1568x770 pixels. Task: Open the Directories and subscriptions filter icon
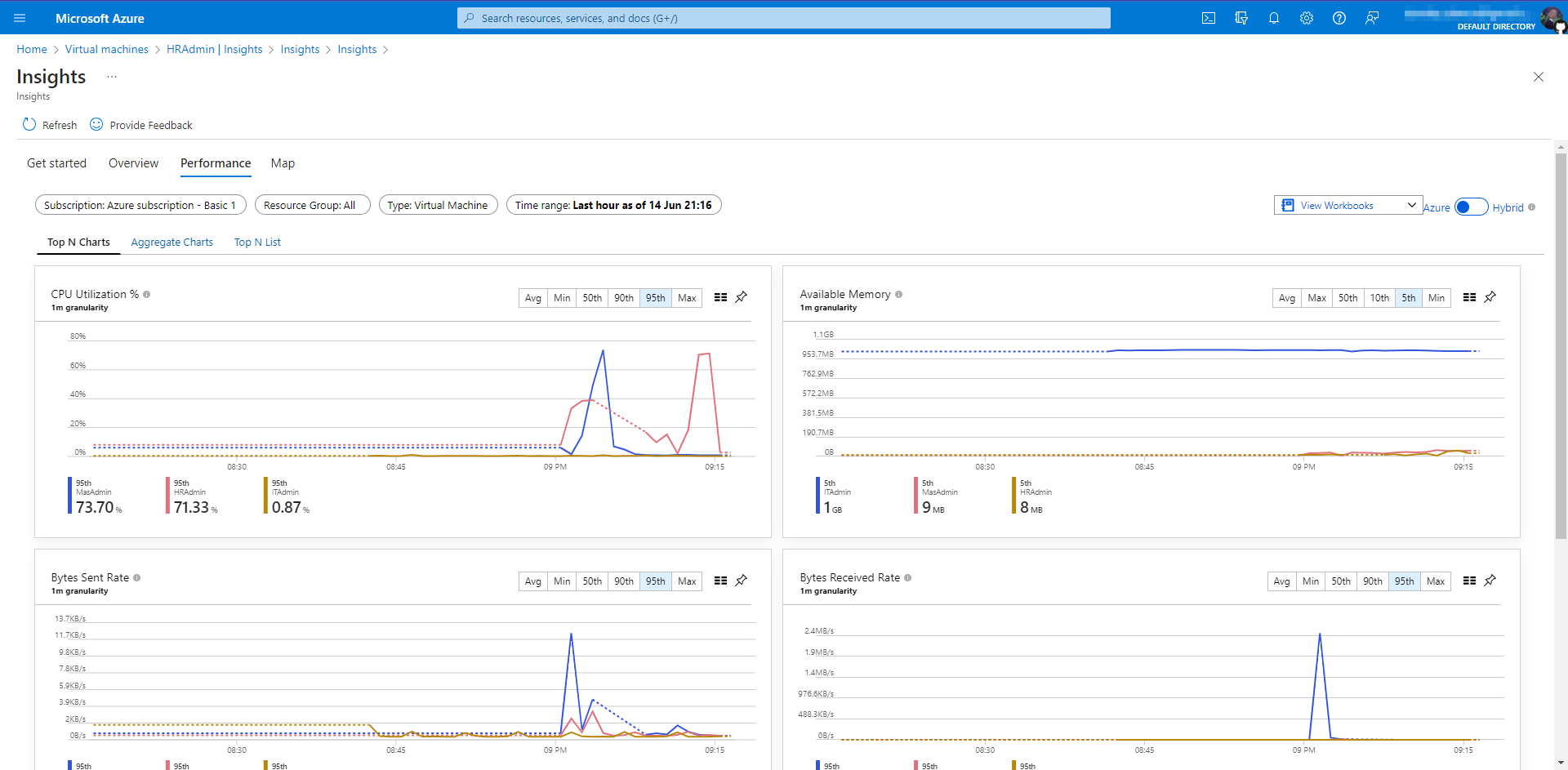coord(1241,18)
